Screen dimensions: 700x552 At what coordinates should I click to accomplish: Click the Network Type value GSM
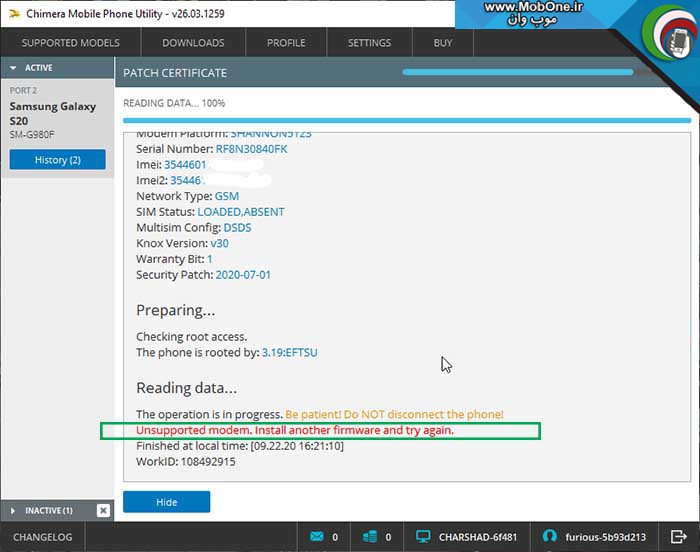point(227,196)
